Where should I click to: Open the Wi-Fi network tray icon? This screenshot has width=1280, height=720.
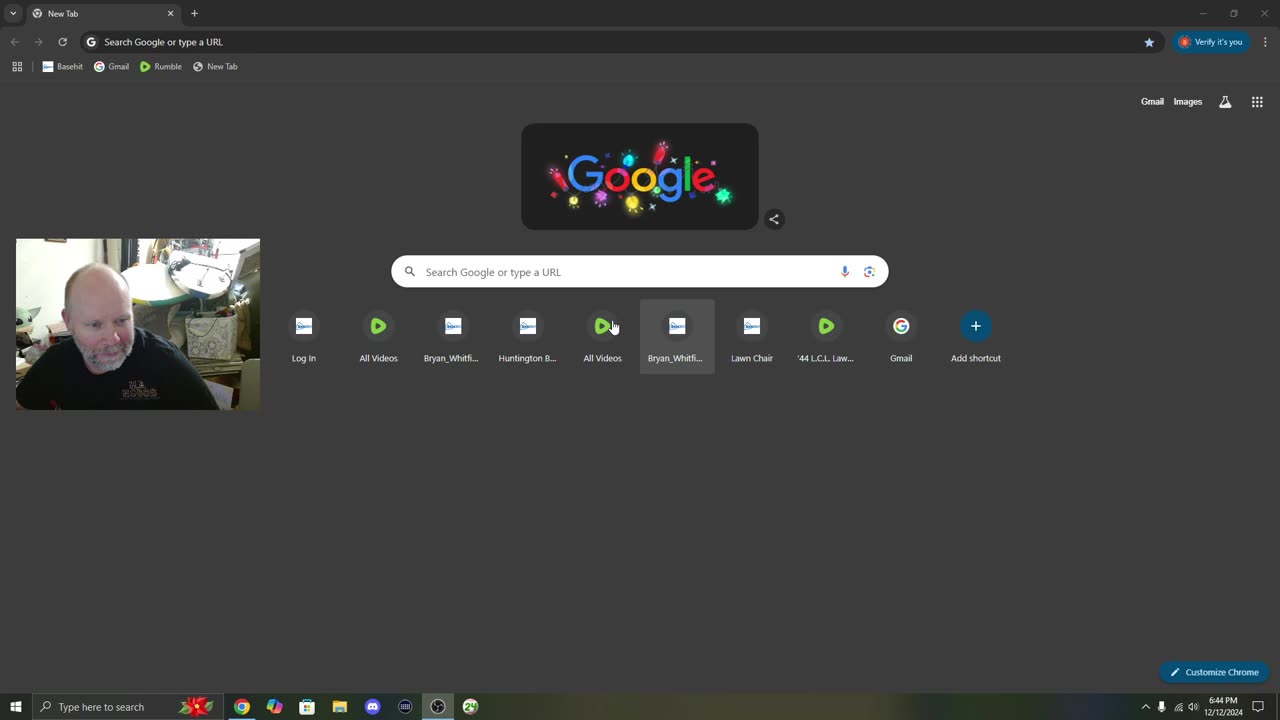1178,707
